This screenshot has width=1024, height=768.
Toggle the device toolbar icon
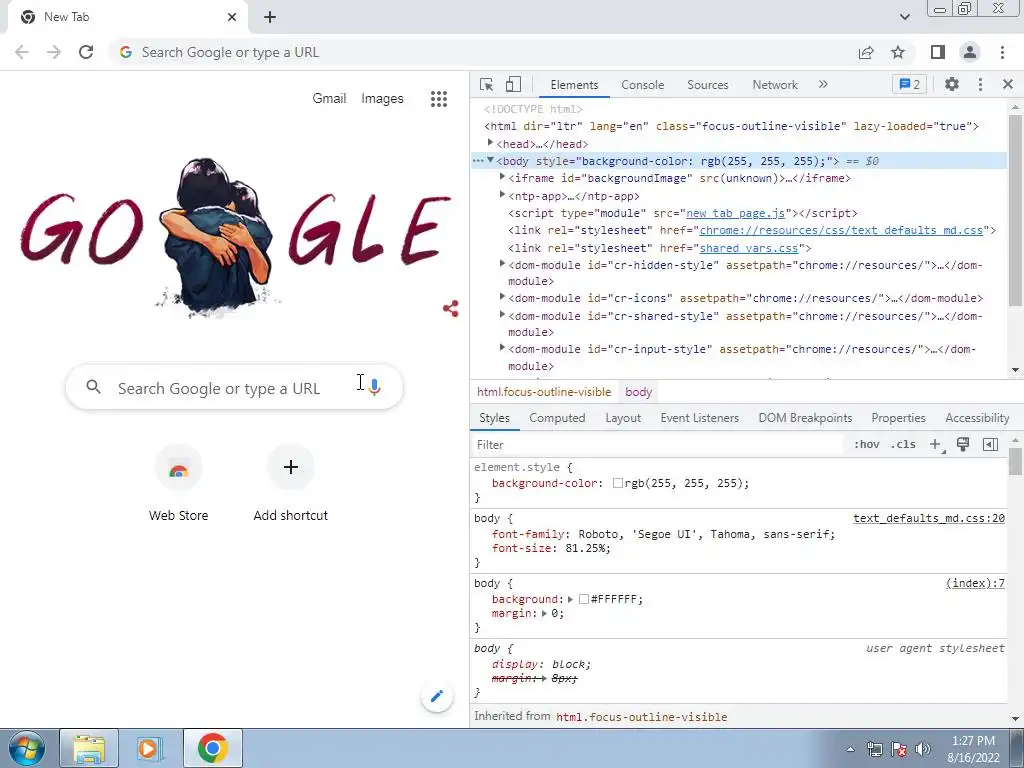point(513,85)
